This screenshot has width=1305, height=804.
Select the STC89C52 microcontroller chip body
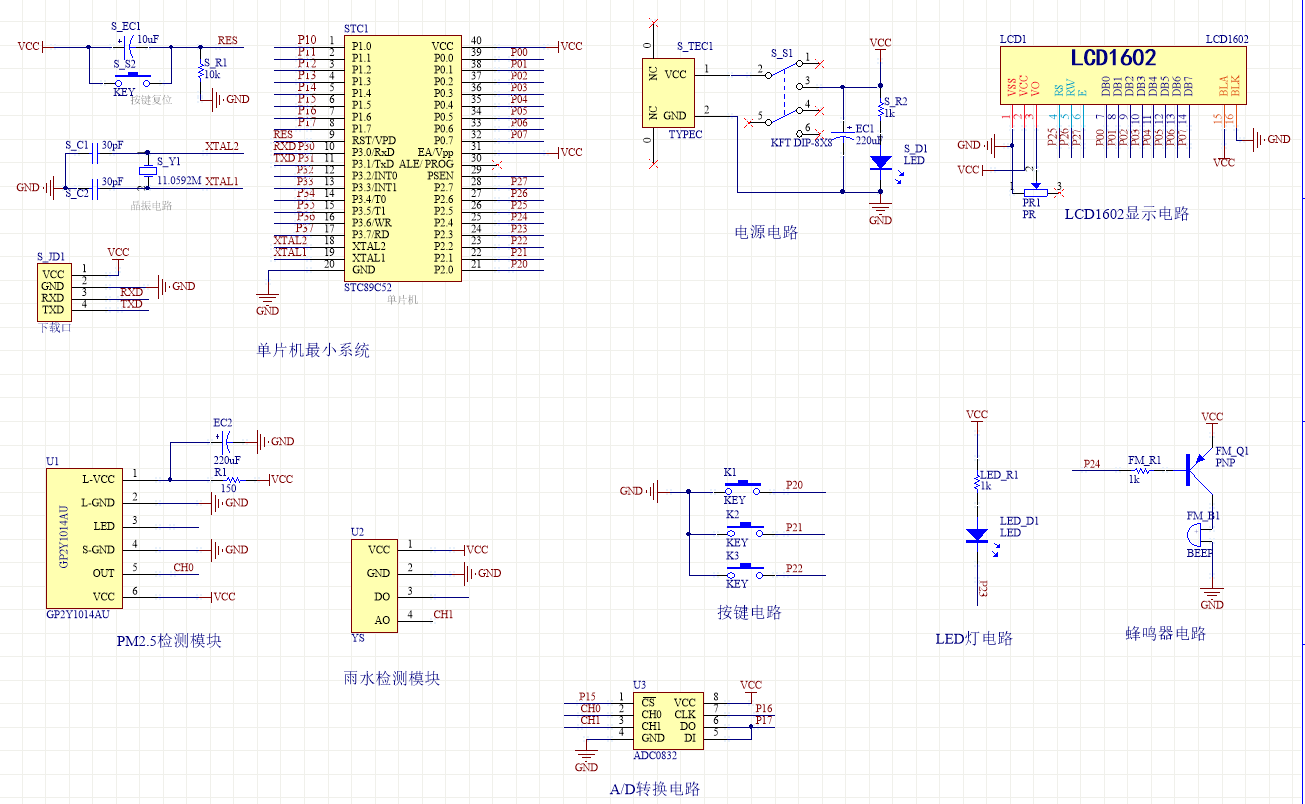click(403, 158)
